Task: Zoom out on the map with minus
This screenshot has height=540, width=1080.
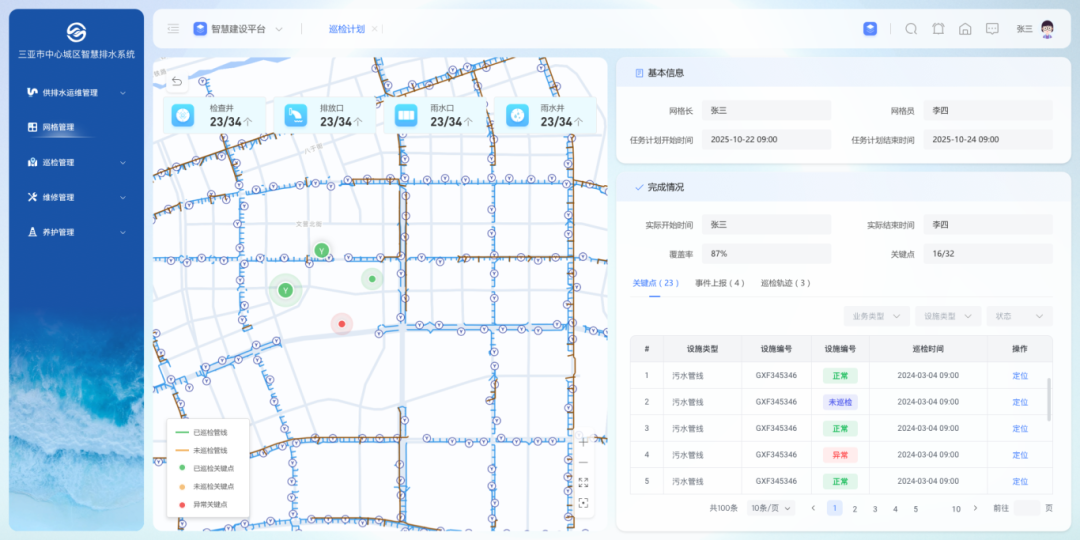Action: [583, 462]
